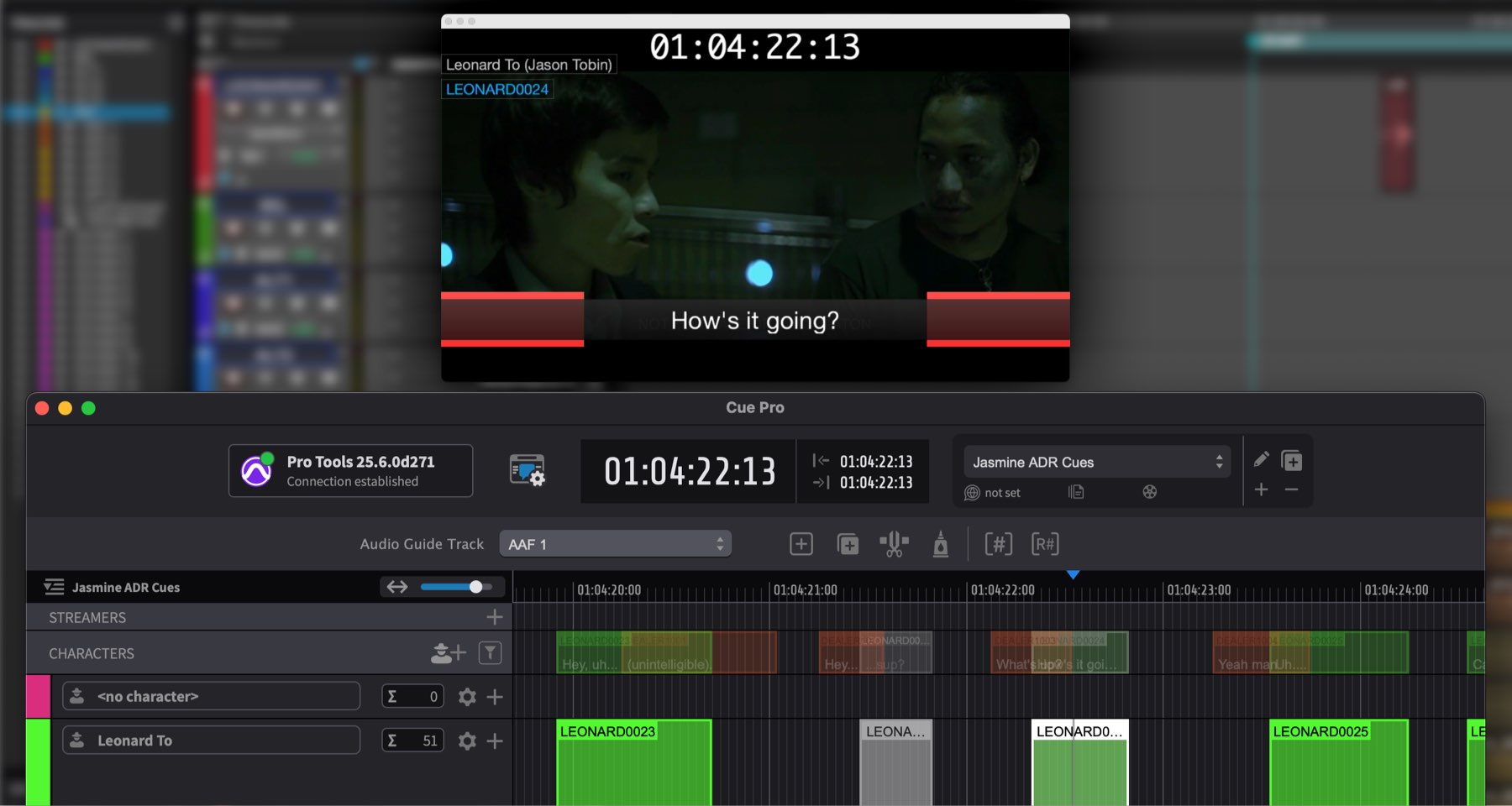Select the LEONARD0025 cue in the timeline
1512x806 pixels.
coord(1338,761)
